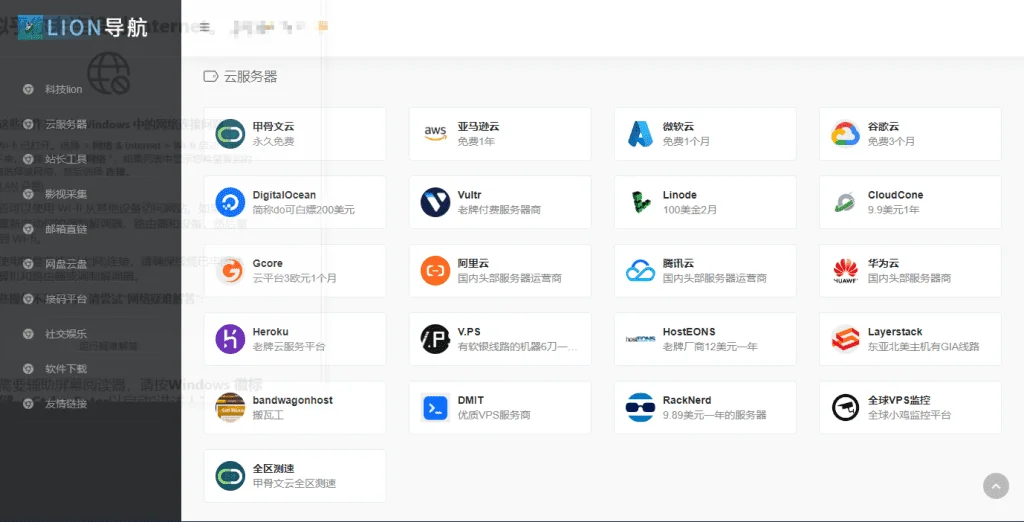
Task: Click the V.PS logo icon
Action: tap(435, 339)
